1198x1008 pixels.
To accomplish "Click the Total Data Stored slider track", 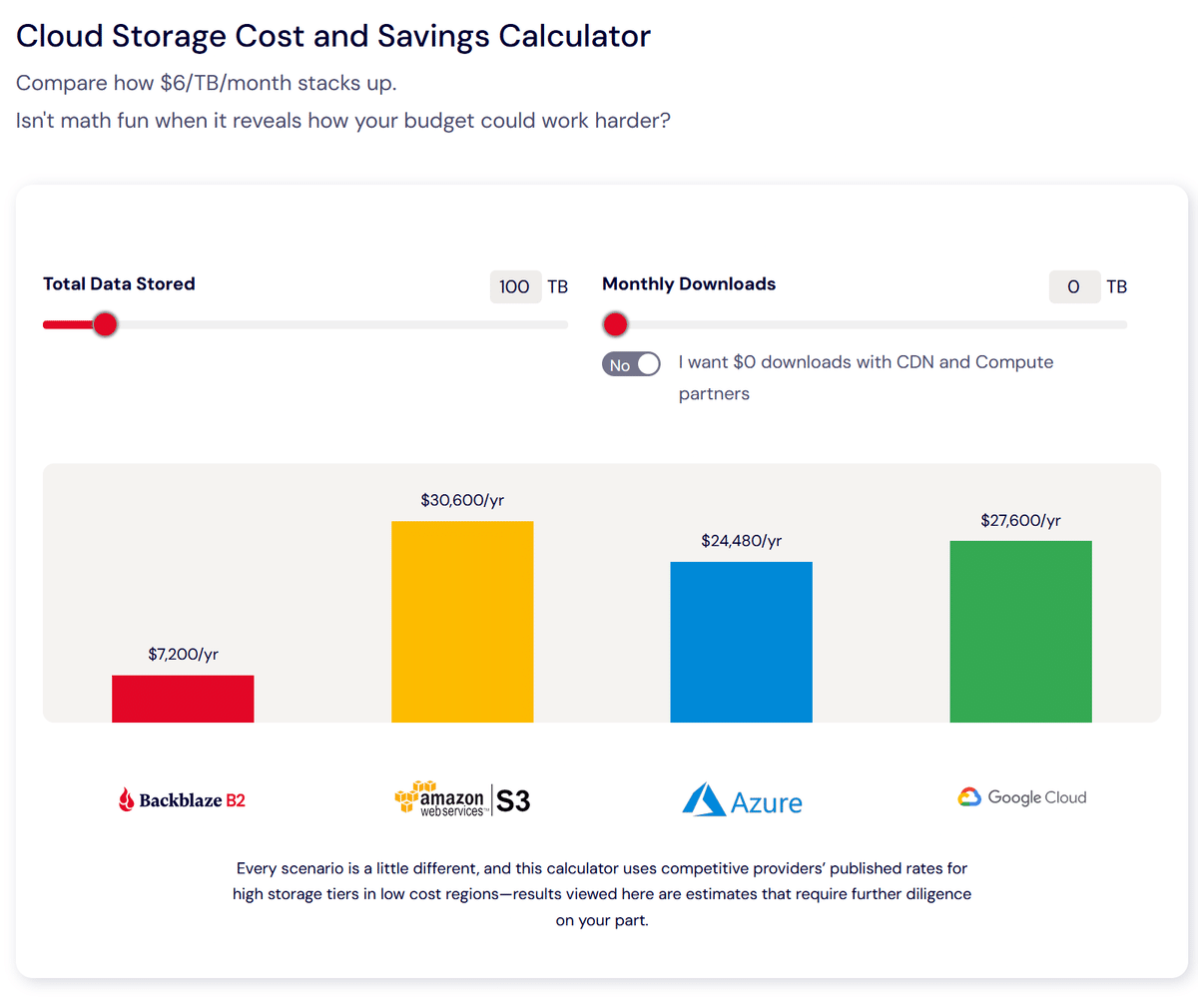I will click(x=339, y=324).
